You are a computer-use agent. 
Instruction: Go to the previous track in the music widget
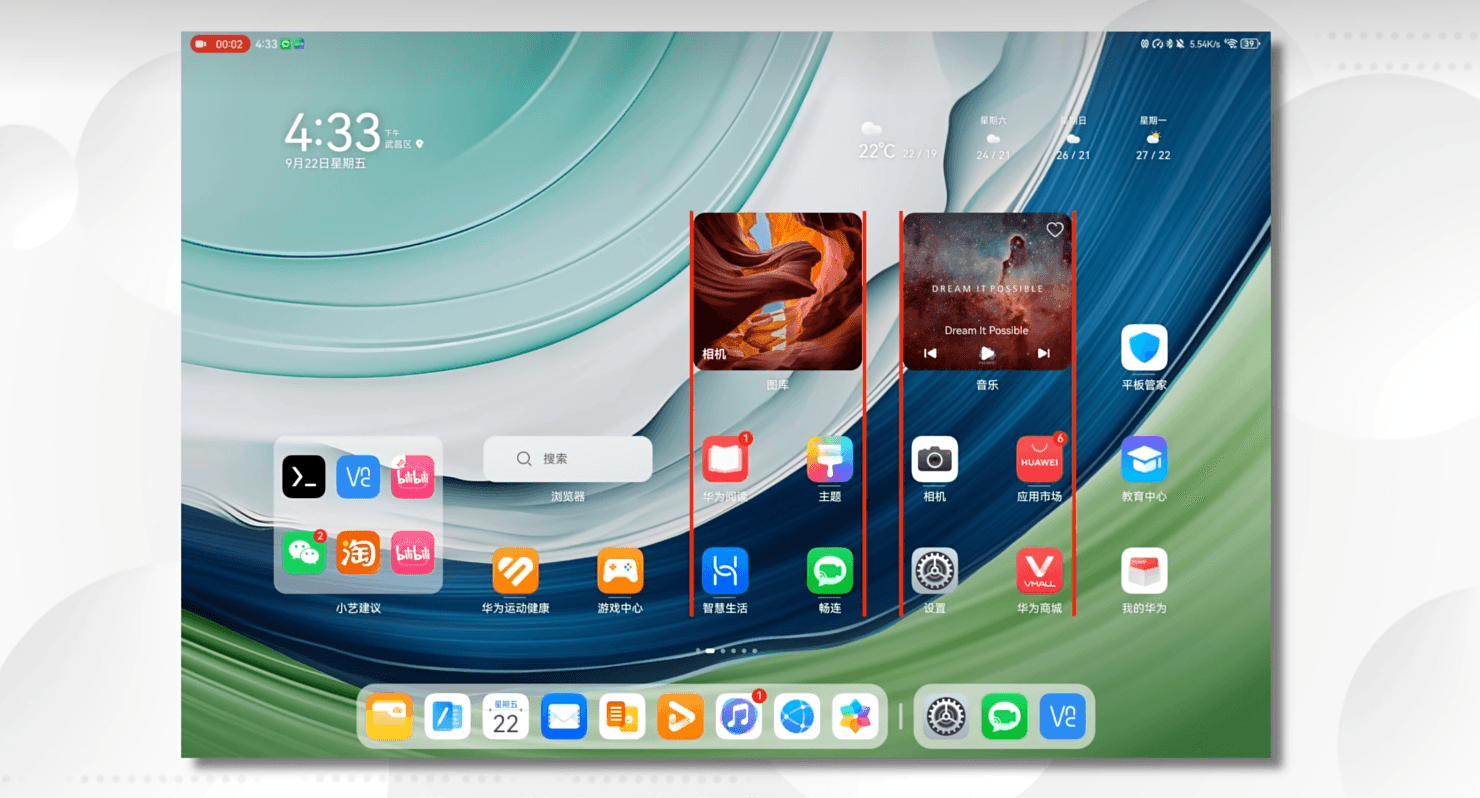[x=930, y=353]
